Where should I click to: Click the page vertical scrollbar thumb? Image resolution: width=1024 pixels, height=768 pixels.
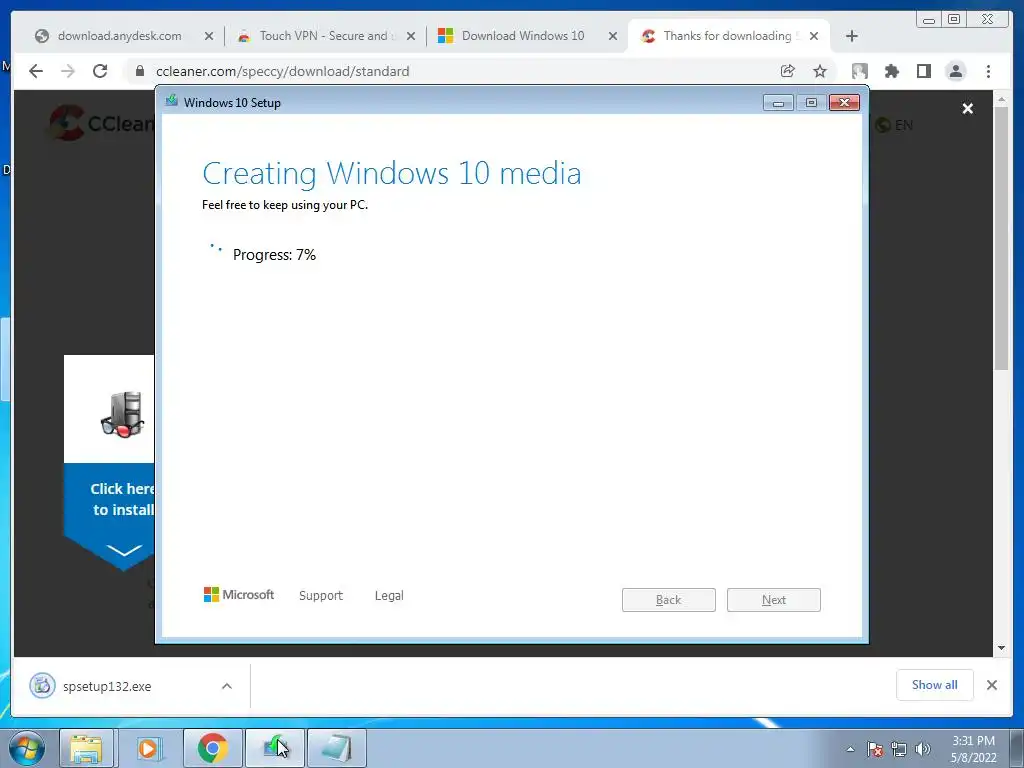click(1001, 238)
